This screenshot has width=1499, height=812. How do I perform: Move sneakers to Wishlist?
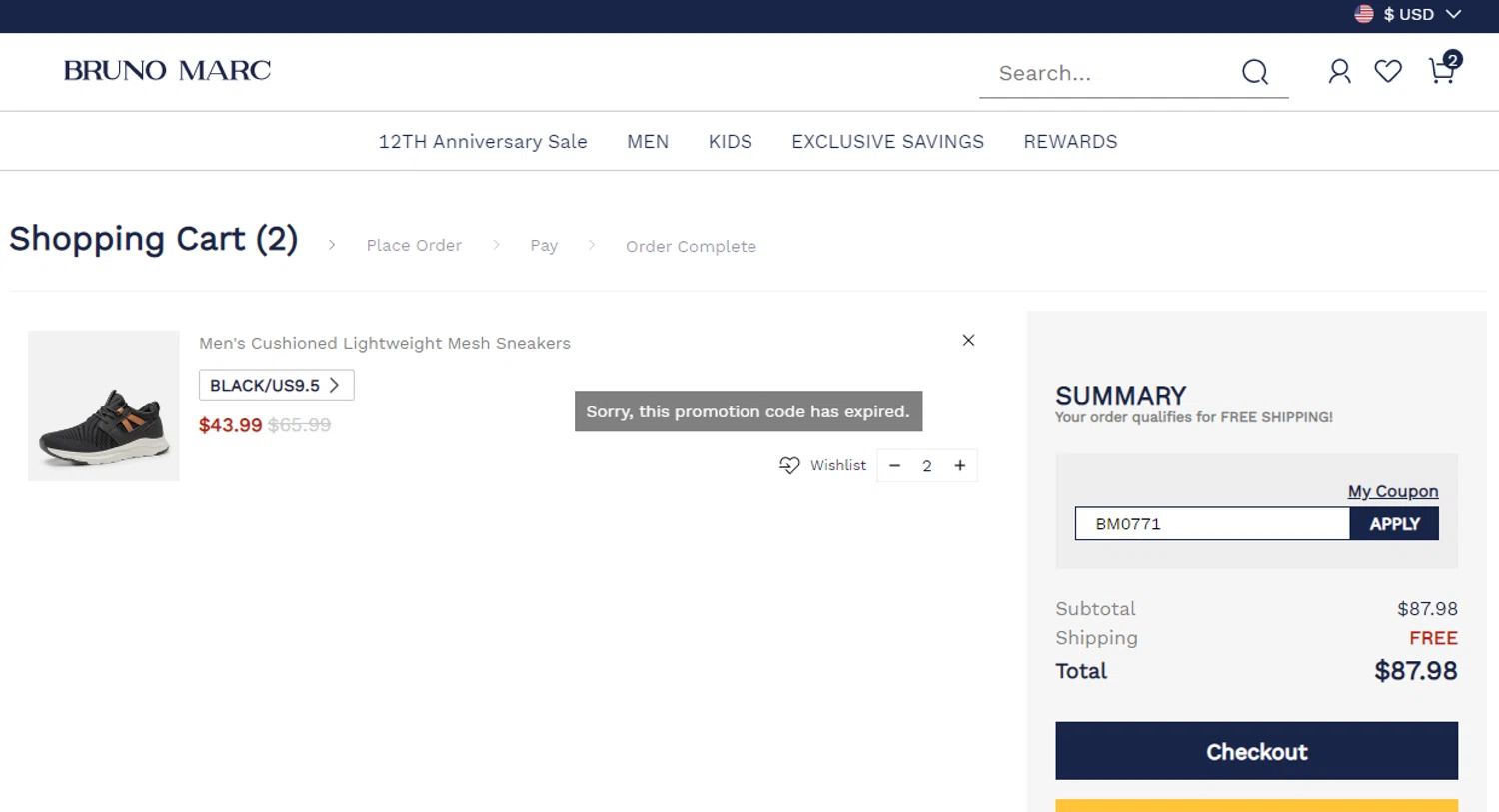(822, 465)
